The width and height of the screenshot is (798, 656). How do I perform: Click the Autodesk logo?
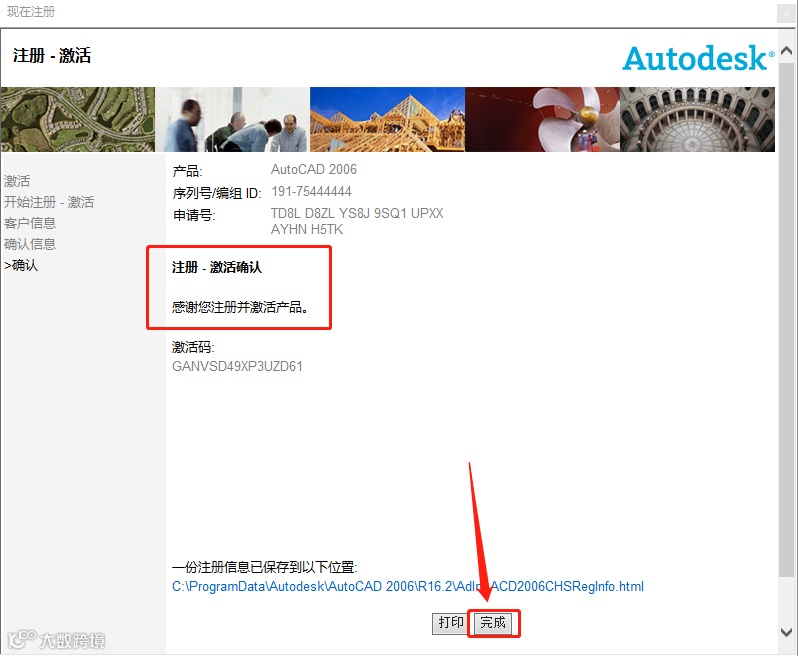(x=698, y=59)
